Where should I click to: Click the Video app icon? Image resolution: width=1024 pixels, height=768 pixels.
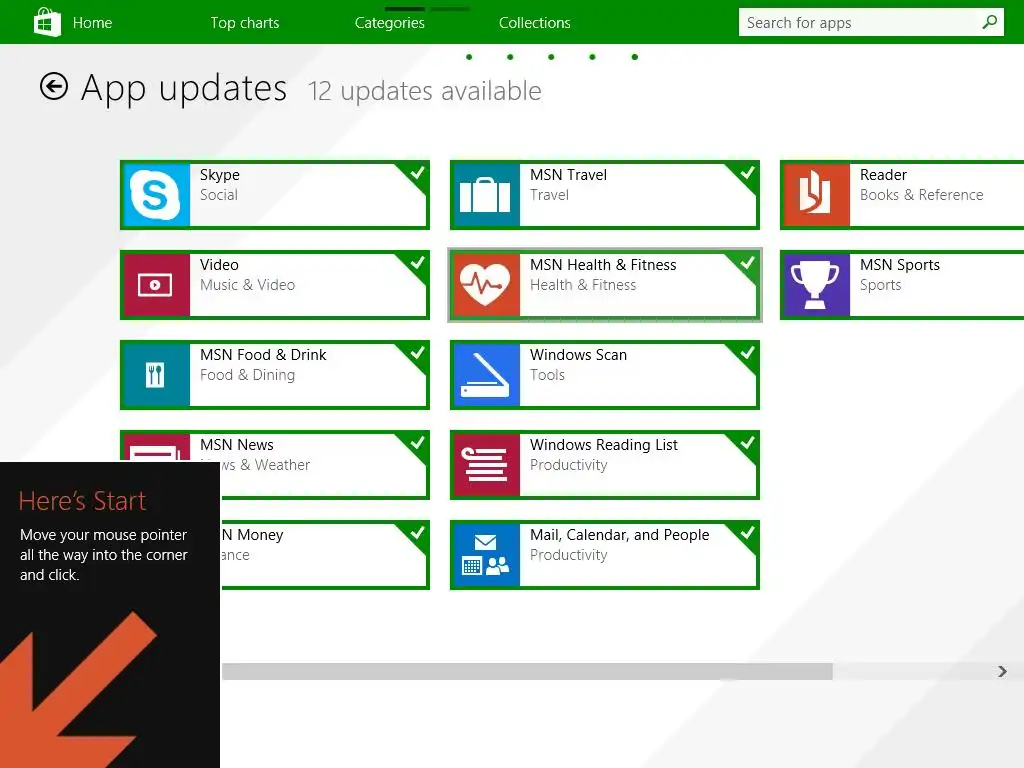click(x=155, y=285)
